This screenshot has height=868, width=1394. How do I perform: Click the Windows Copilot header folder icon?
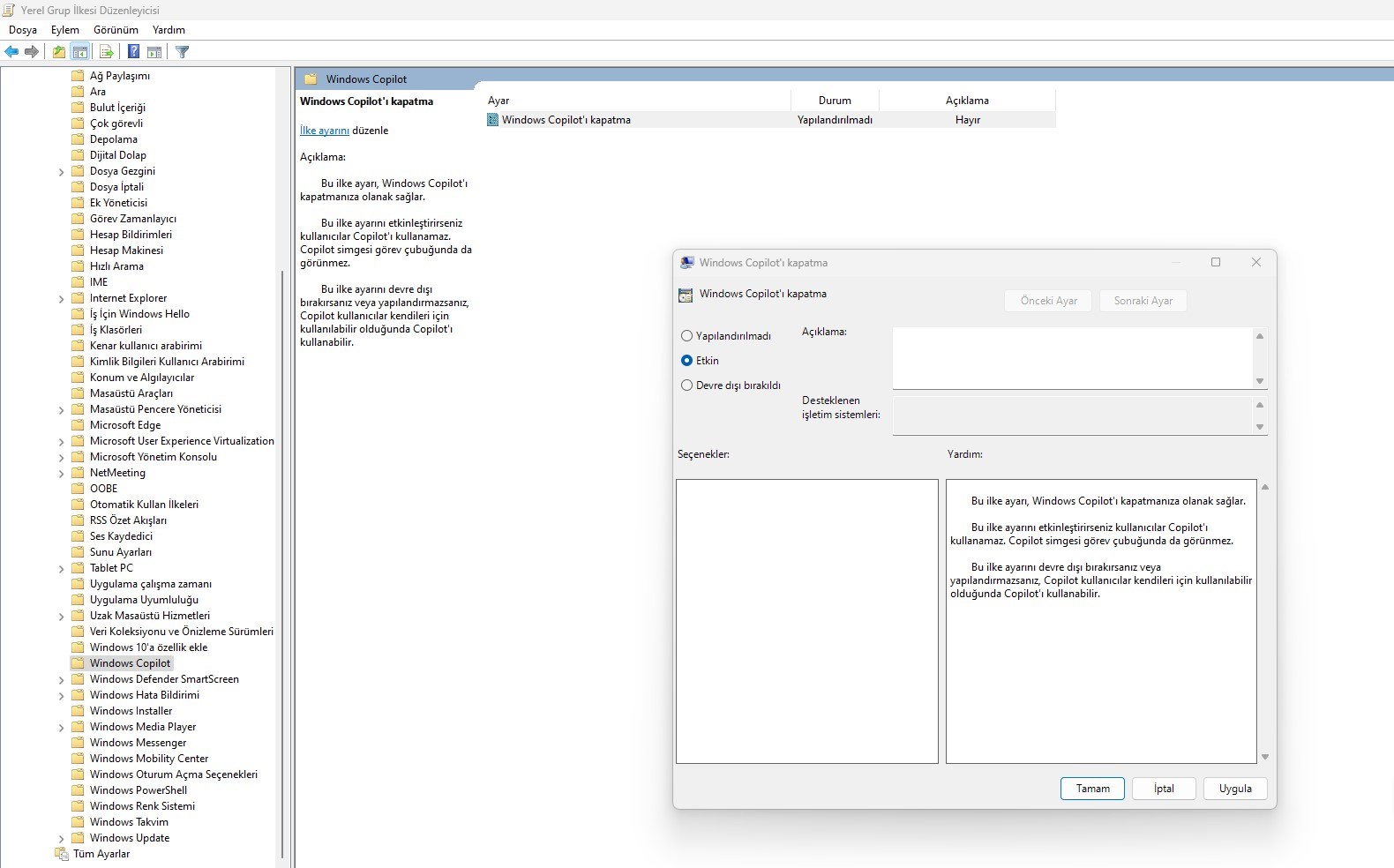311,79
